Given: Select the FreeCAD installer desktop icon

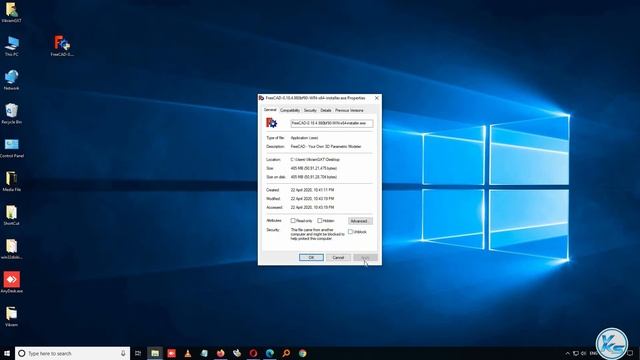Looking at the screenshot, I should tap(62, 46).
